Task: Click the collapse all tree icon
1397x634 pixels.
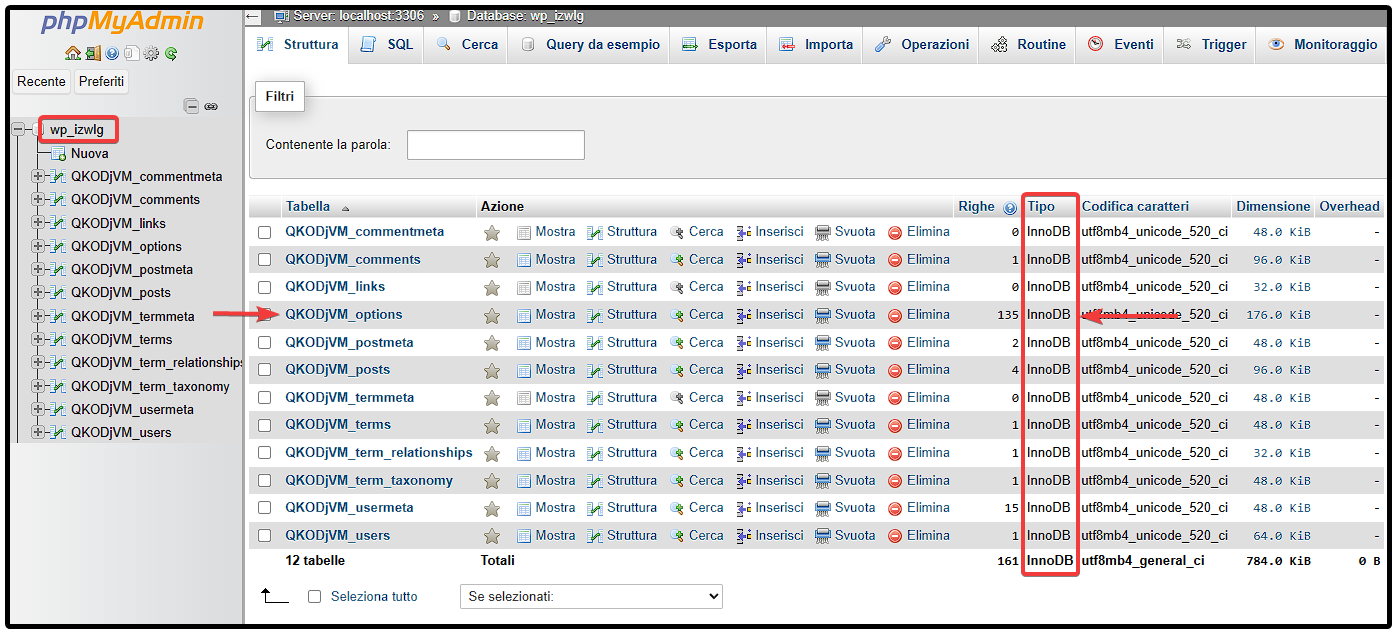Action: point(191,106)
